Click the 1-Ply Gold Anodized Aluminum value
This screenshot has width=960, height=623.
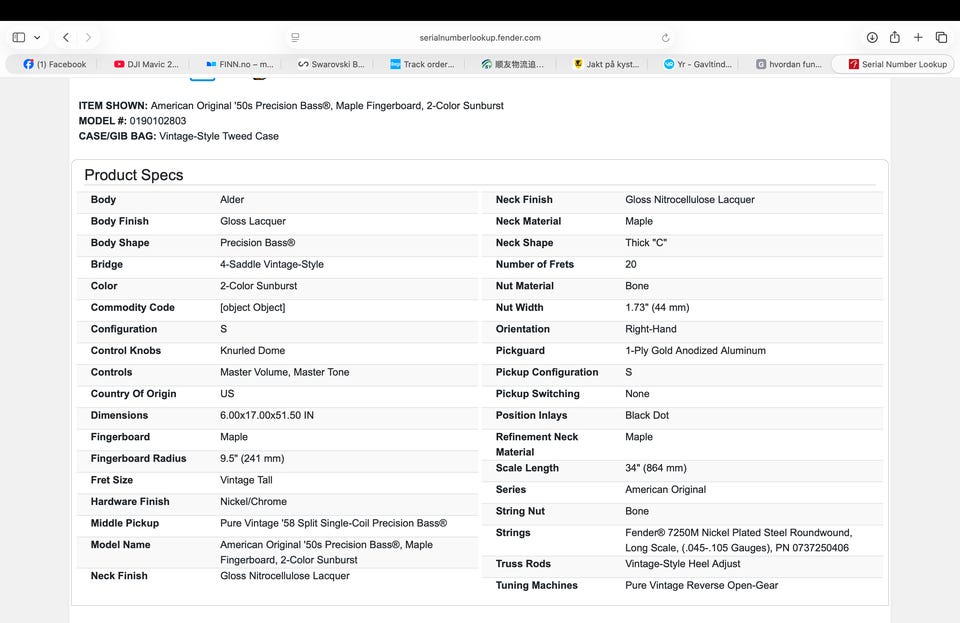696,351
